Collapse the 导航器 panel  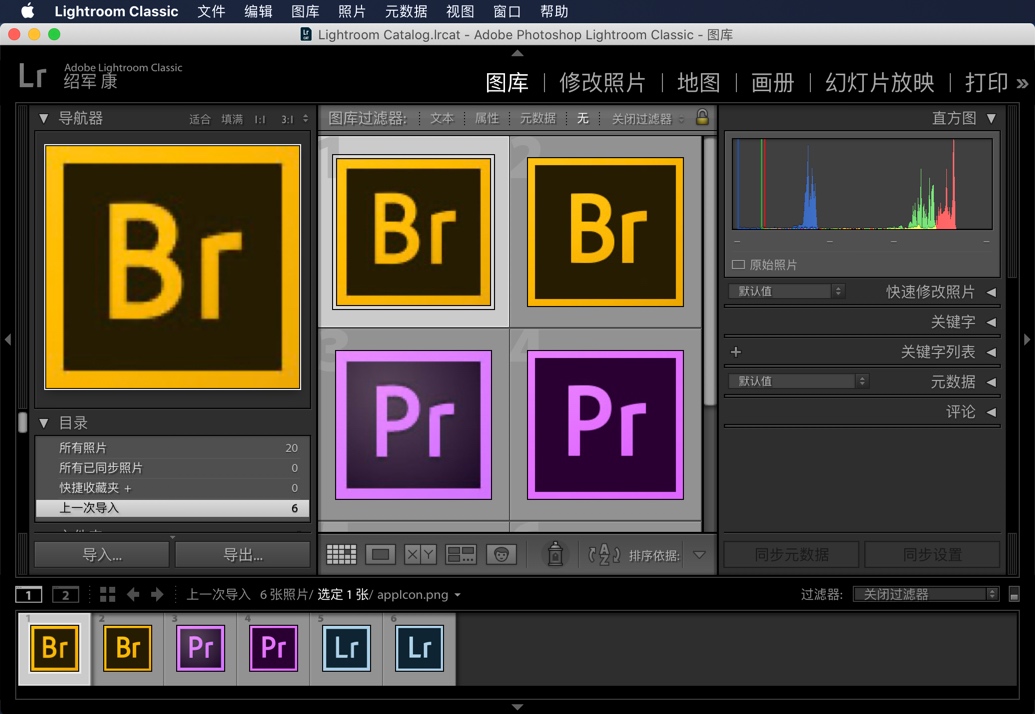[x=42, y=118]
